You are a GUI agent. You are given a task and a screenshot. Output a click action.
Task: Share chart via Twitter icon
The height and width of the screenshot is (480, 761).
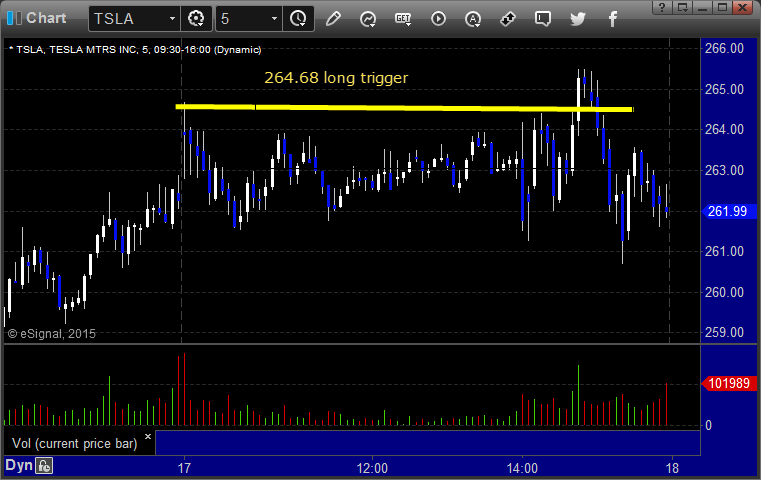(x=578, y=19)
